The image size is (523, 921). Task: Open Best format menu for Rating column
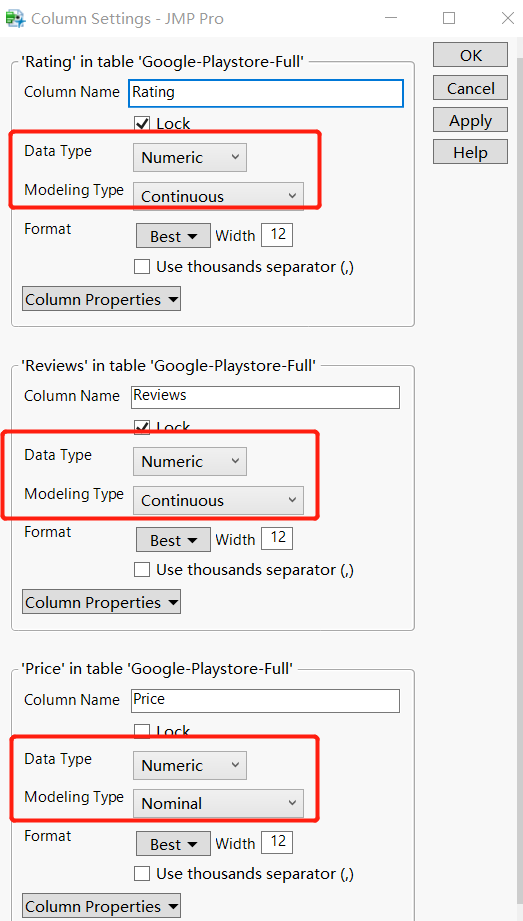coord(173,236)
